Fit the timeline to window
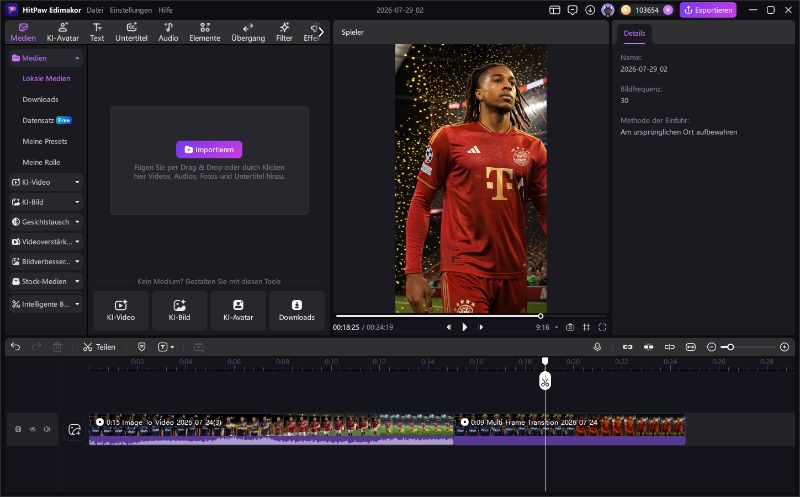 point(691,347)
